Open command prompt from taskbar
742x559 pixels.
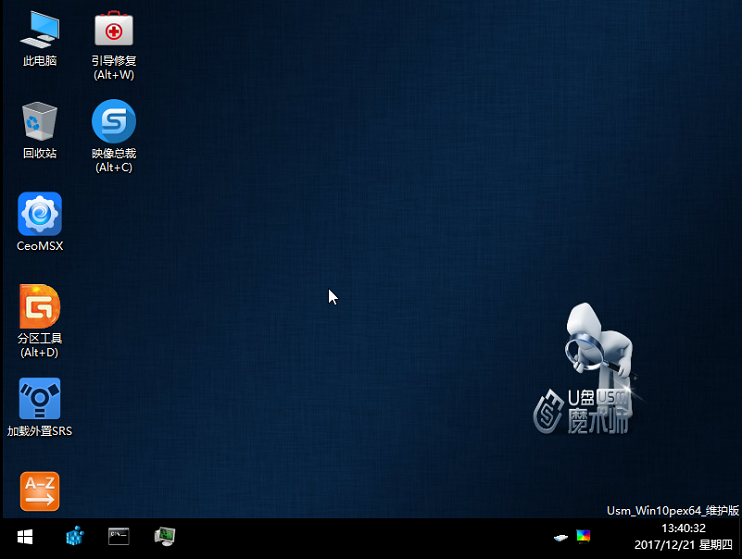coord(119,536)
